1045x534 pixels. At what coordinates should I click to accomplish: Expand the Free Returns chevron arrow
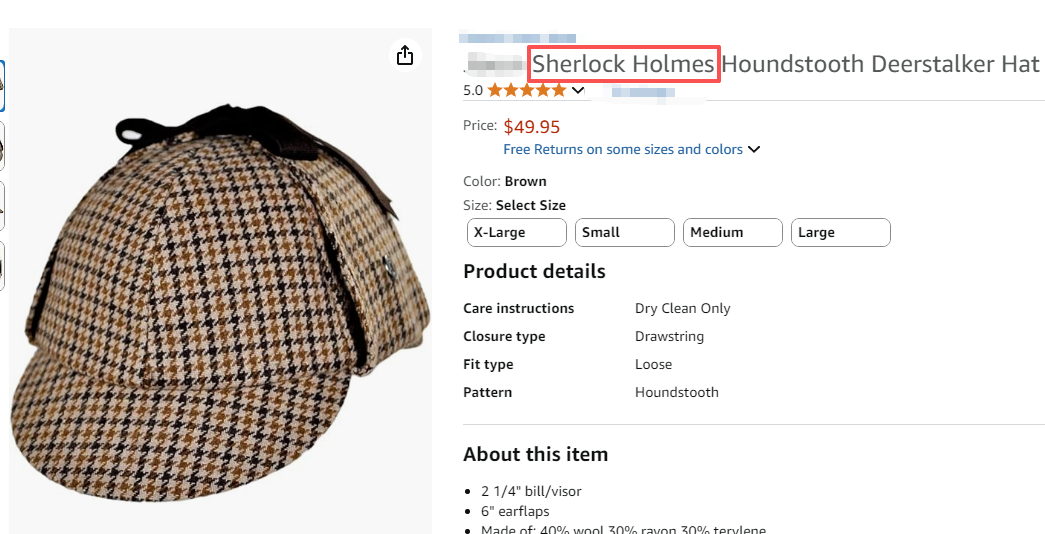pyautogui.click(x=754, y=150)
